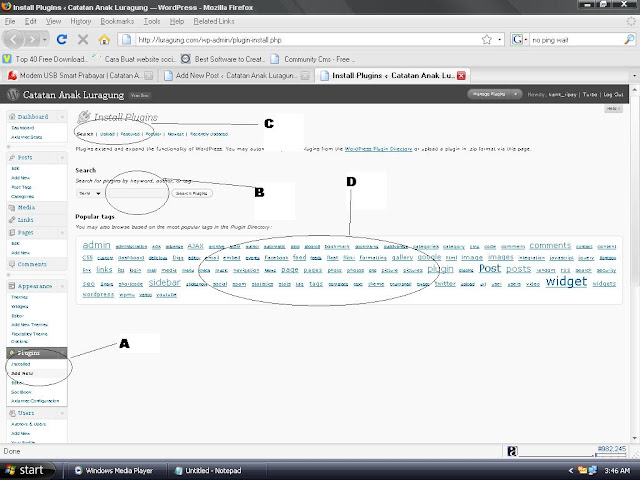
Task: Open Catatan Anak Luragung site title
Action: point(73,95)
